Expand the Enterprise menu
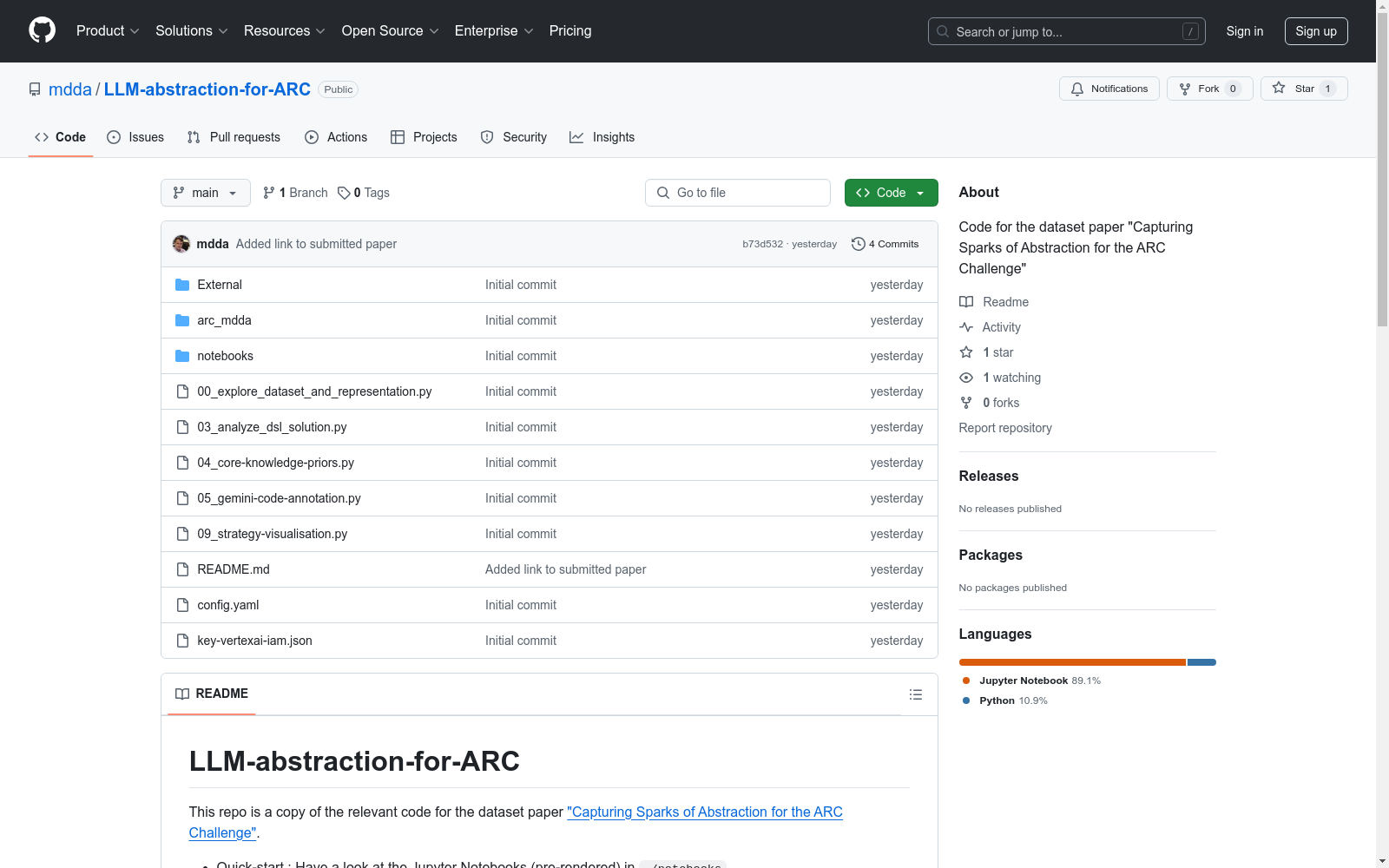This screenshot has width=1389, height=868. point(494,30)
